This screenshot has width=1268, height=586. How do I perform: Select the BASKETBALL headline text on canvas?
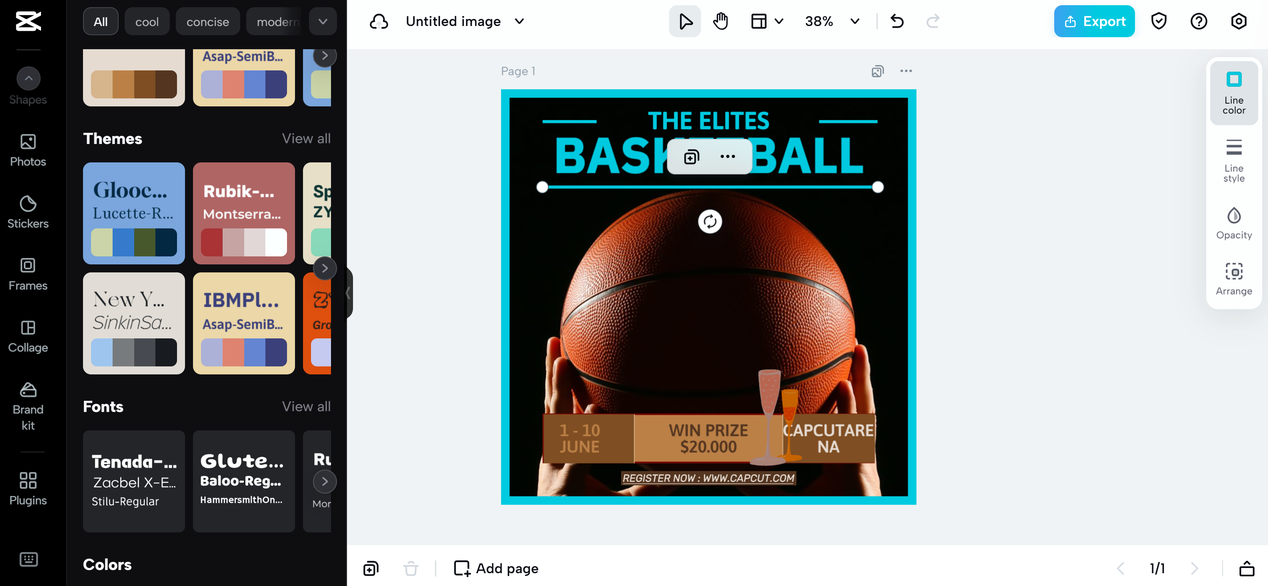point(709,156)
